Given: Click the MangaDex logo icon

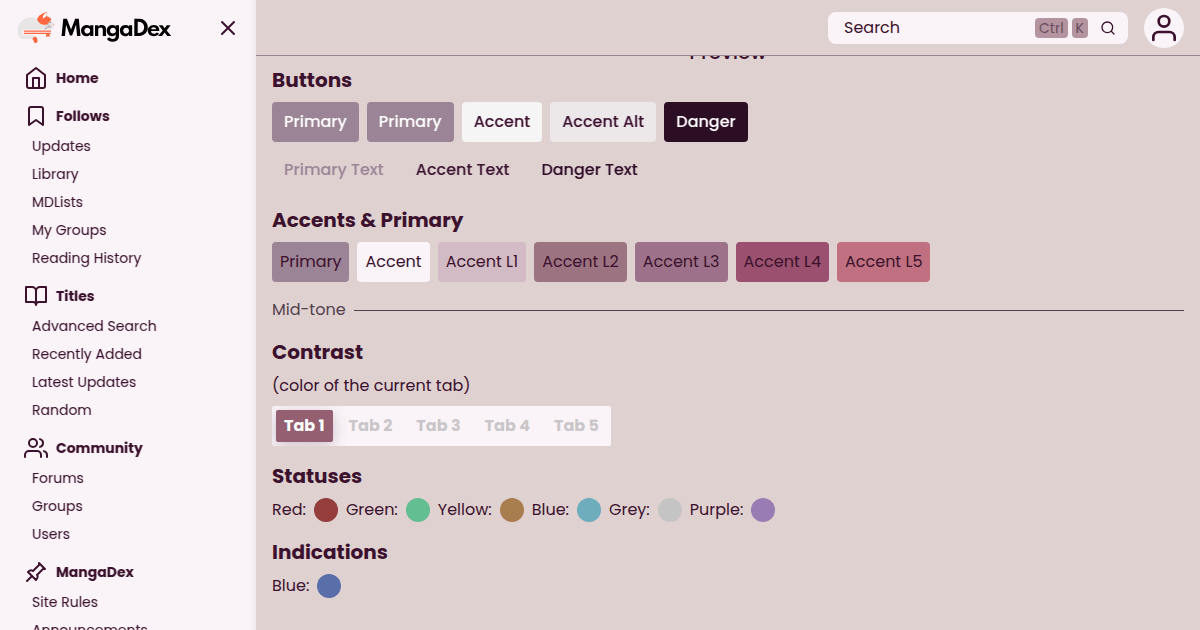Looking at the screenshot, I should 36,28.
